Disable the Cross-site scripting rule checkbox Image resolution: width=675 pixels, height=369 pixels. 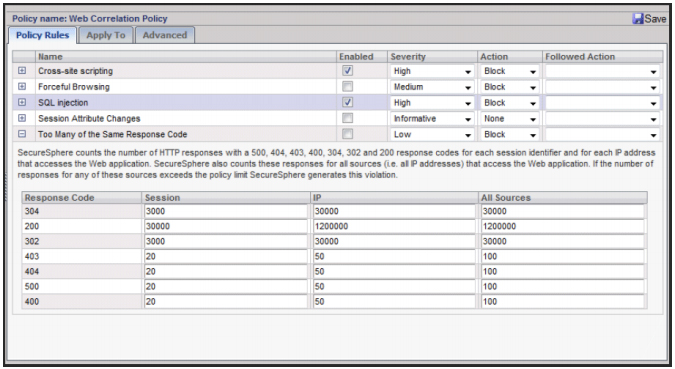click(x=347, y=71)
